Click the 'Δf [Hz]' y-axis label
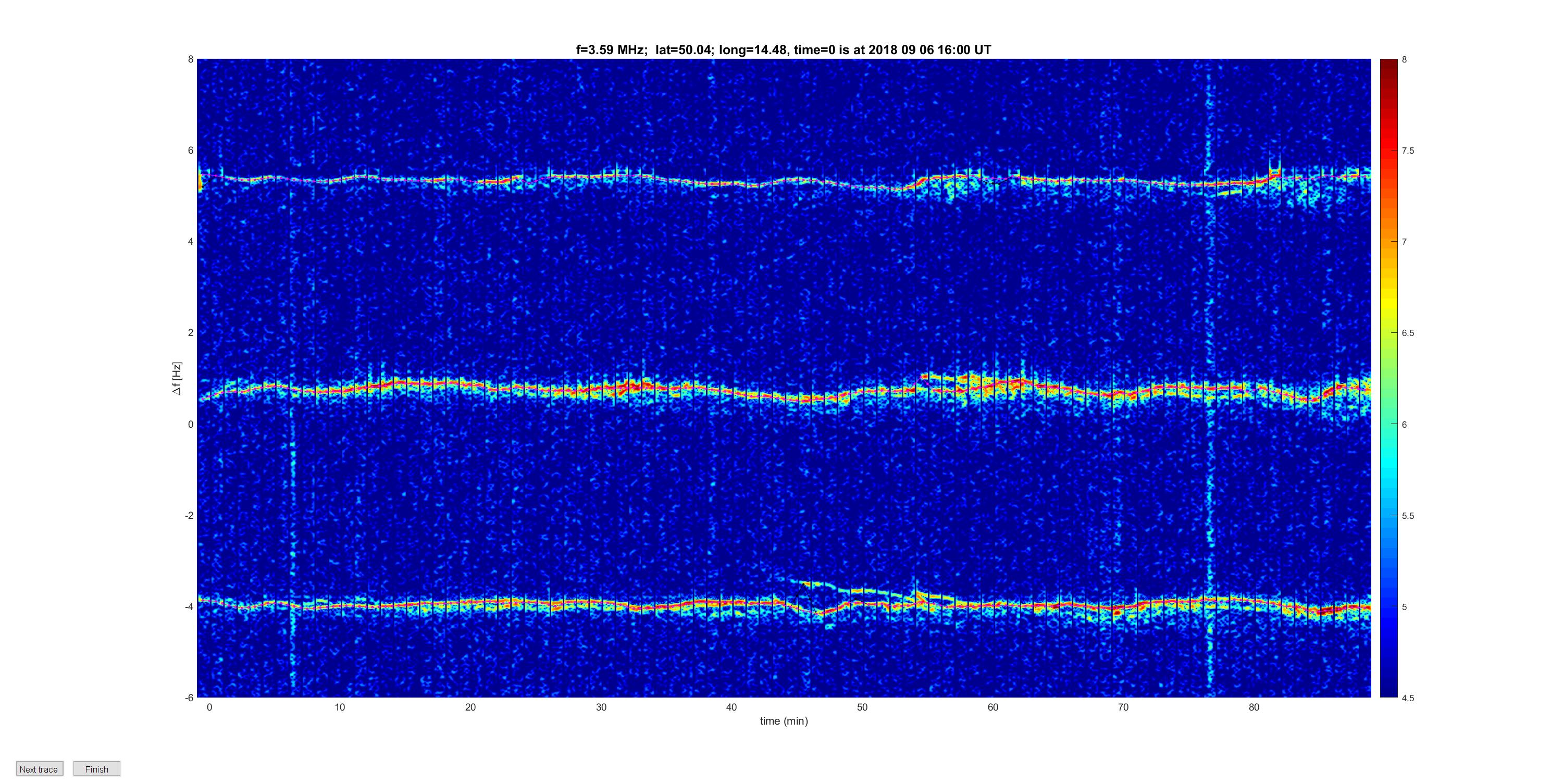This screenshot has width=1563, height=784. 177,378
